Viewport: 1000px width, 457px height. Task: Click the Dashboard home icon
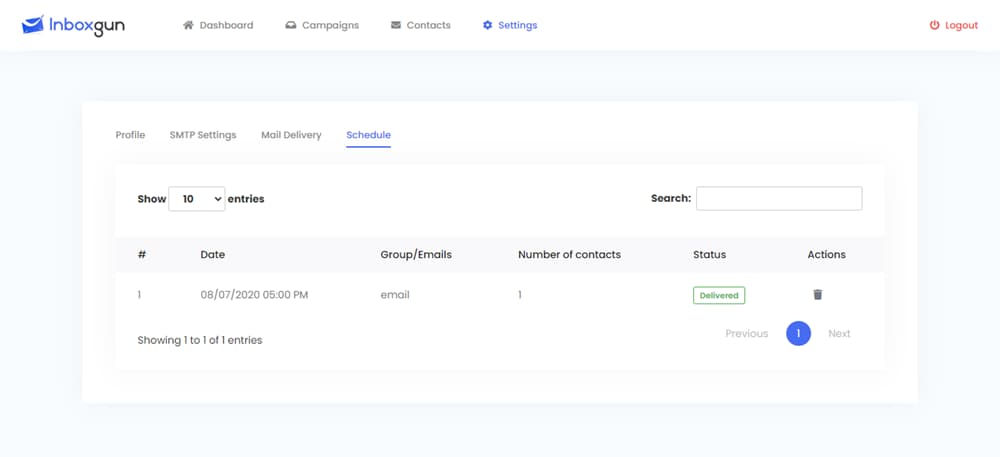pos(188,25)
